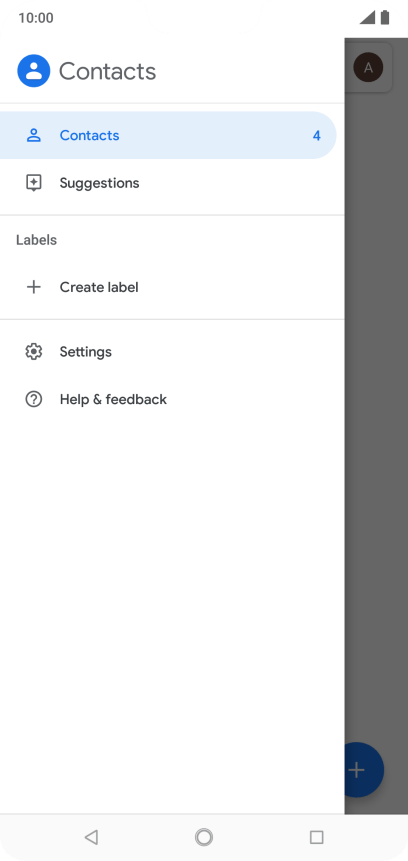Click the Labels section heading
408x861 pixels.
[36, 240]
